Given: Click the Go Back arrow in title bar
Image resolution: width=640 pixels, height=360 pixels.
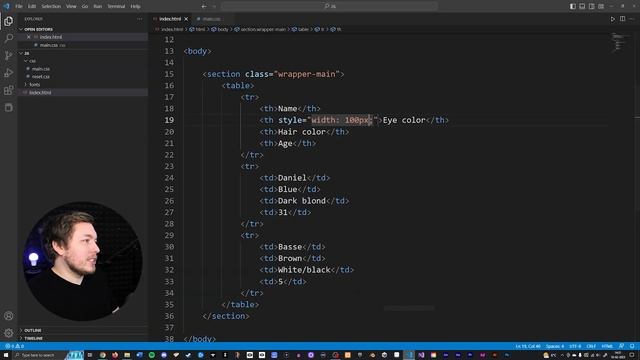Looking at the screenshot, I should point(204,6).
